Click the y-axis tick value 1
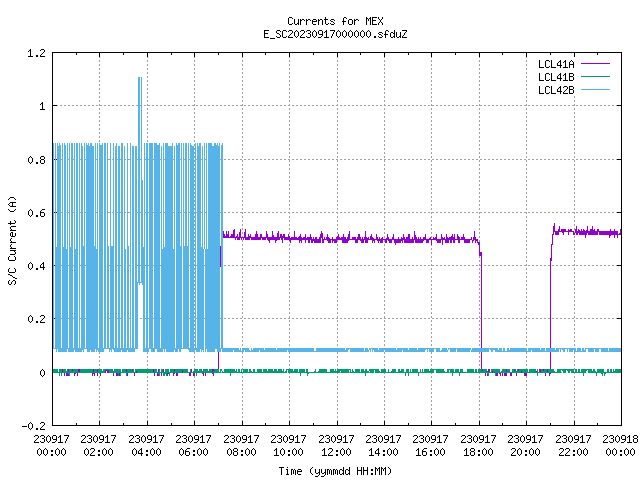Screen dimensions: 640x480 (42, 107)
